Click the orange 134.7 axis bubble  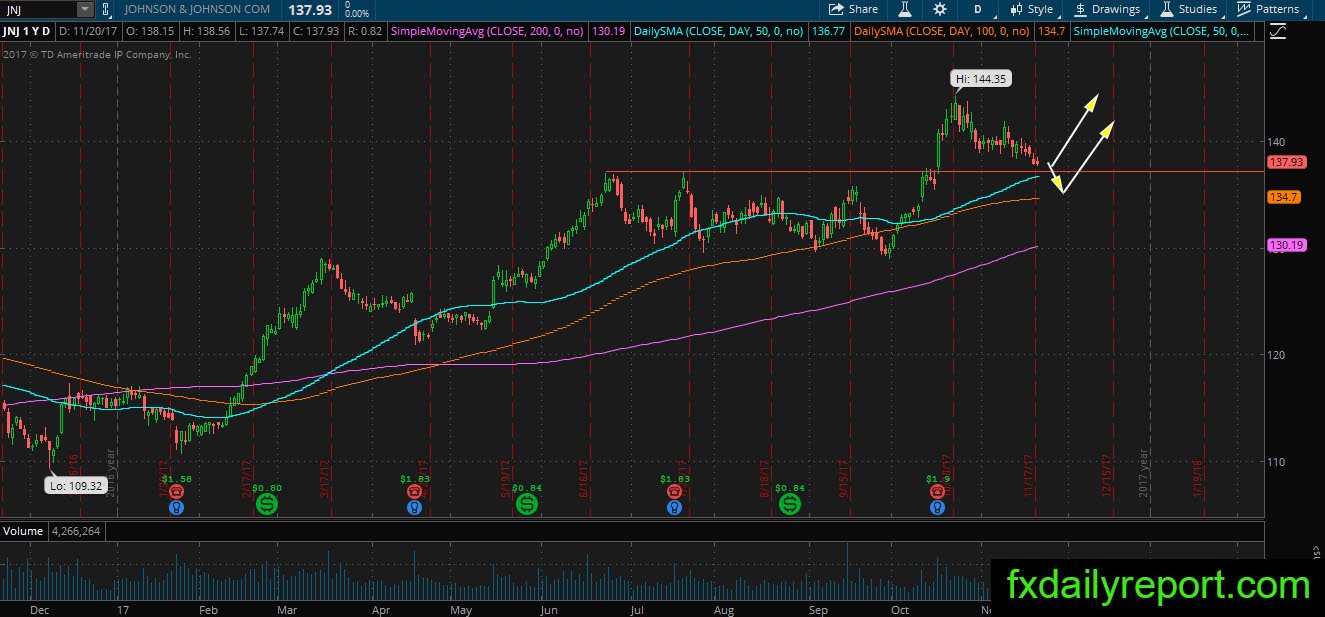pyautogui.click(x=1283, y=197)
